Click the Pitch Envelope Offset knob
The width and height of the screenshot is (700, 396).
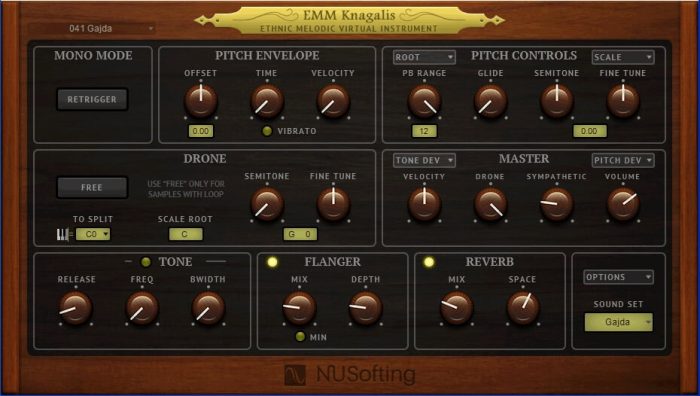[200, 101]
